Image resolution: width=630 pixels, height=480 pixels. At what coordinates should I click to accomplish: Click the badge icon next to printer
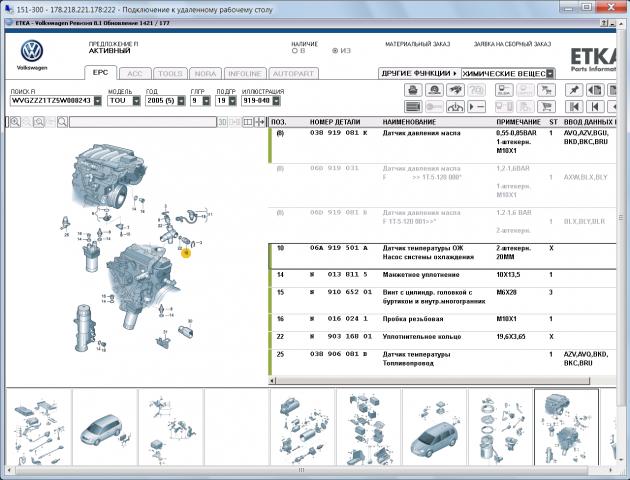tap(434, 90)
